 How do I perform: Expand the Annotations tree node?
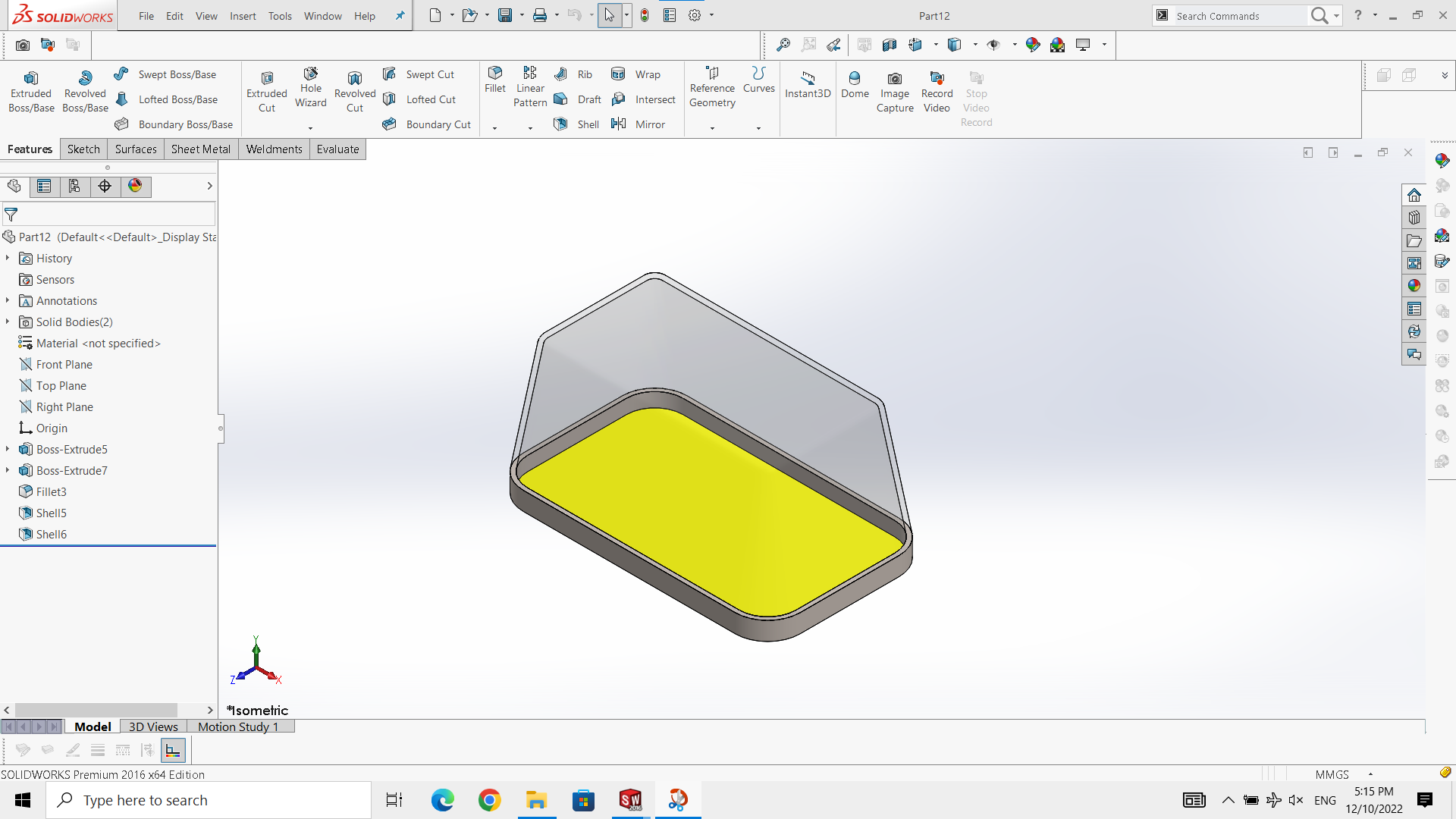pos(8,301)
